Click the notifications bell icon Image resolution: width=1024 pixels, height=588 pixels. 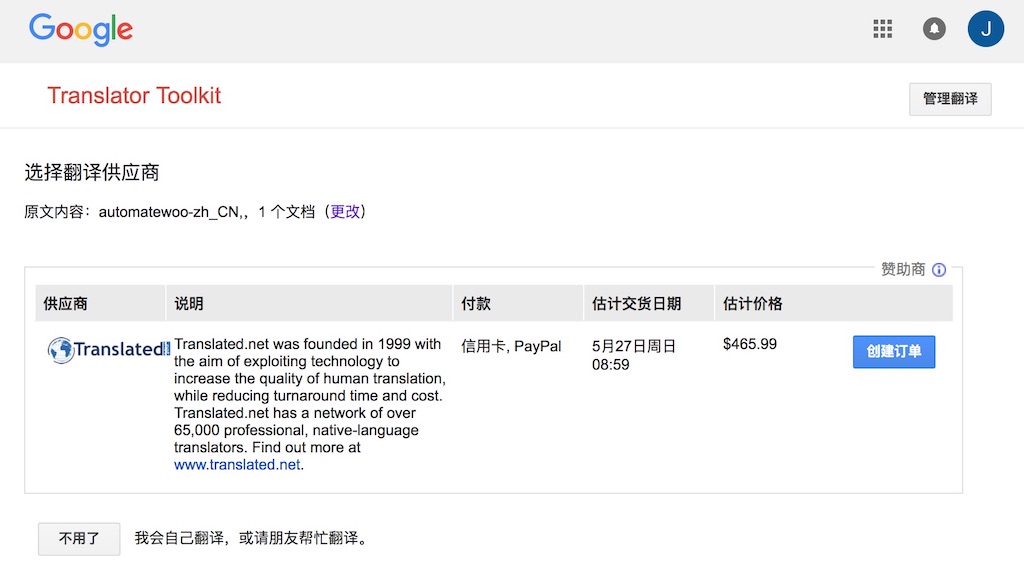[934, 29]
